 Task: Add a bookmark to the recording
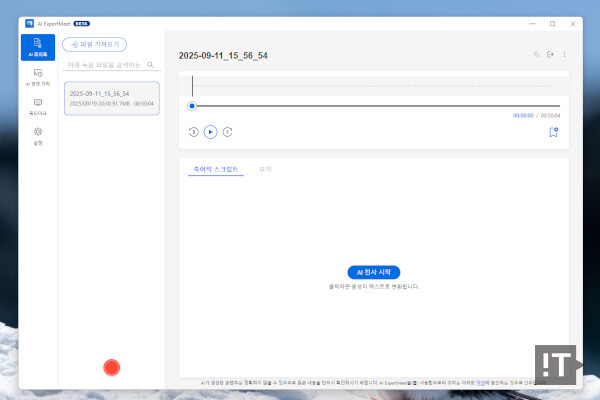click(553, 131)
